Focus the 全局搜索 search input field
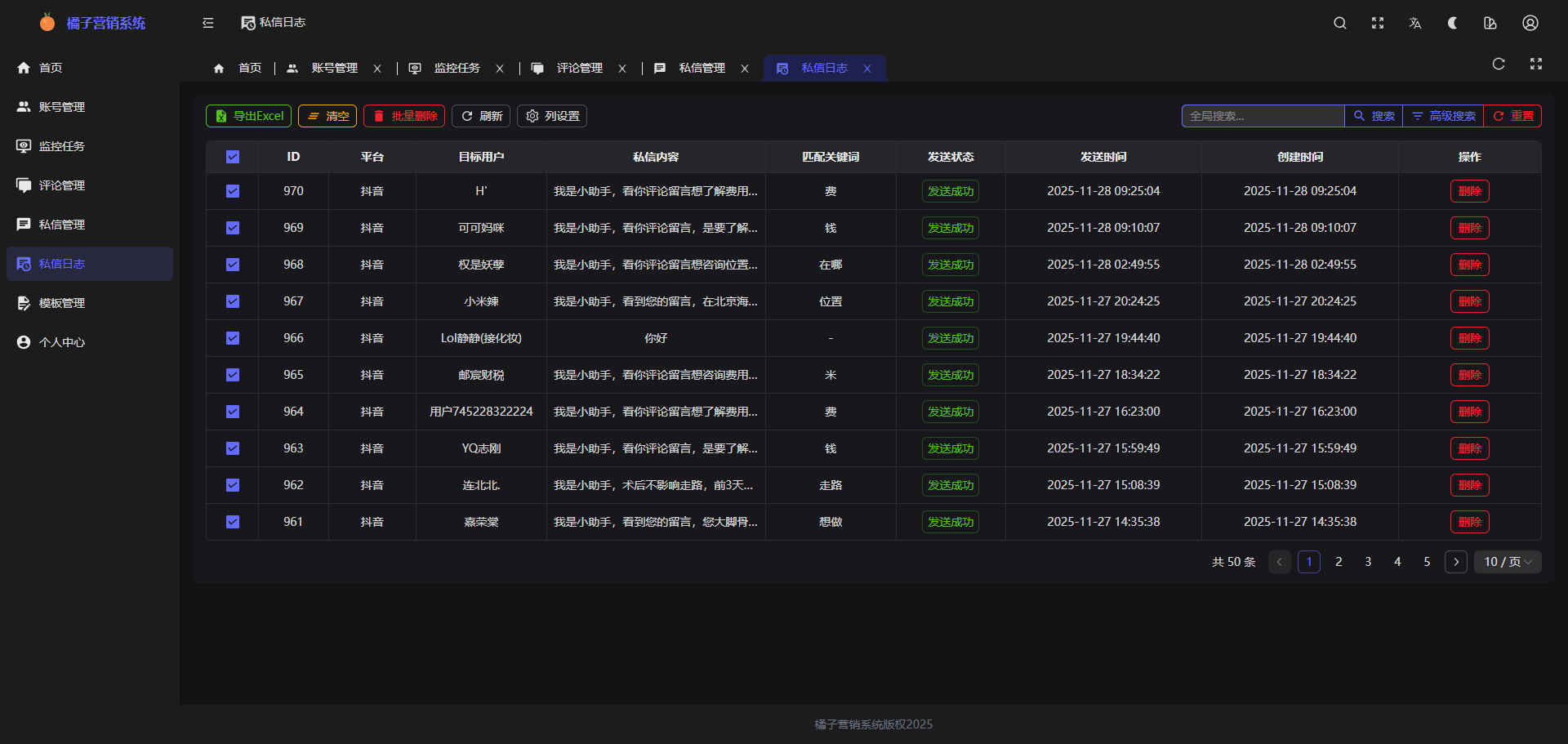The image size is (1568, 744). click(x=1262, y=116)
